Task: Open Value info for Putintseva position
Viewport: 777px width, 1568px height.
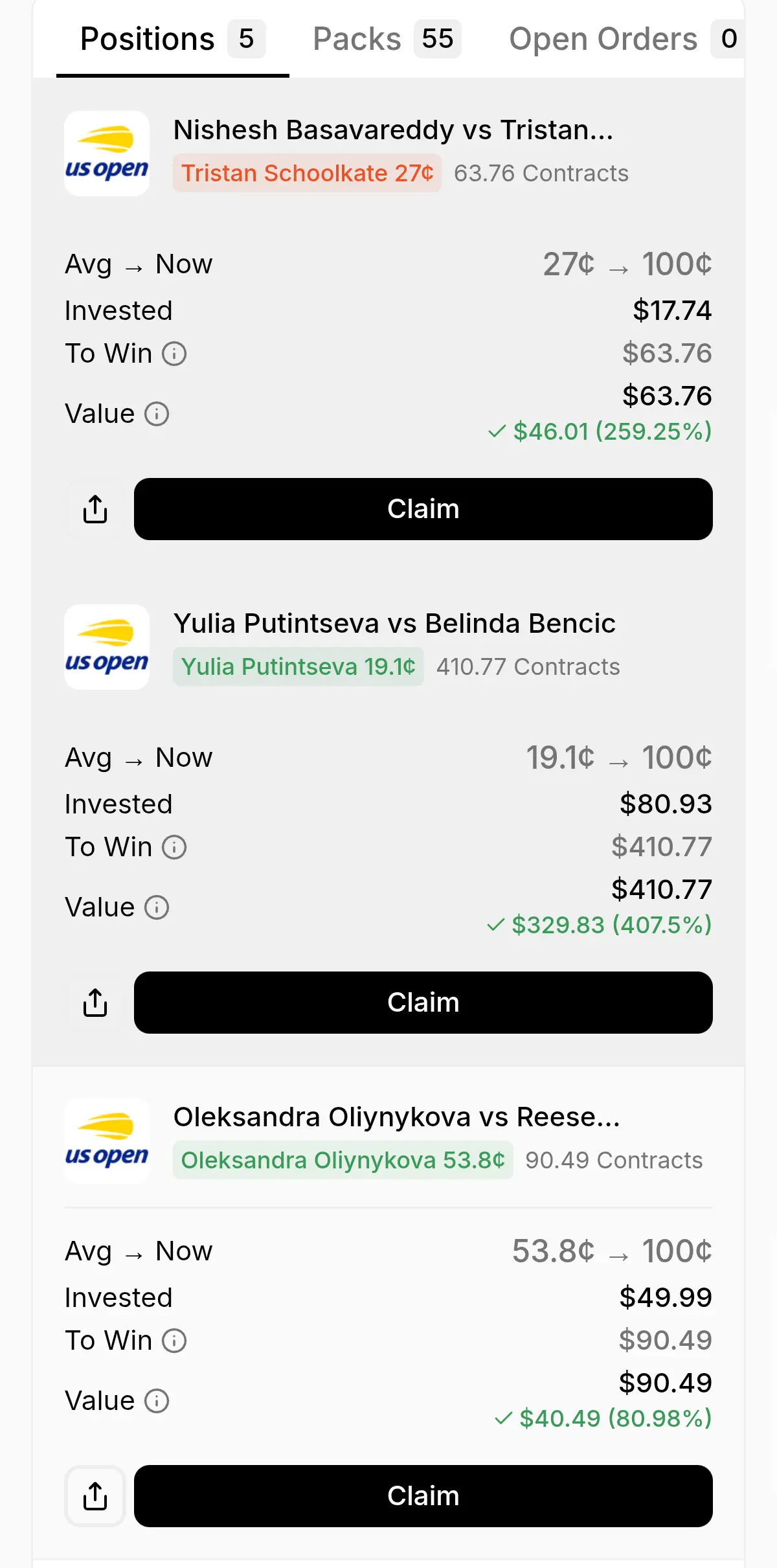Action: click(157, 907)
